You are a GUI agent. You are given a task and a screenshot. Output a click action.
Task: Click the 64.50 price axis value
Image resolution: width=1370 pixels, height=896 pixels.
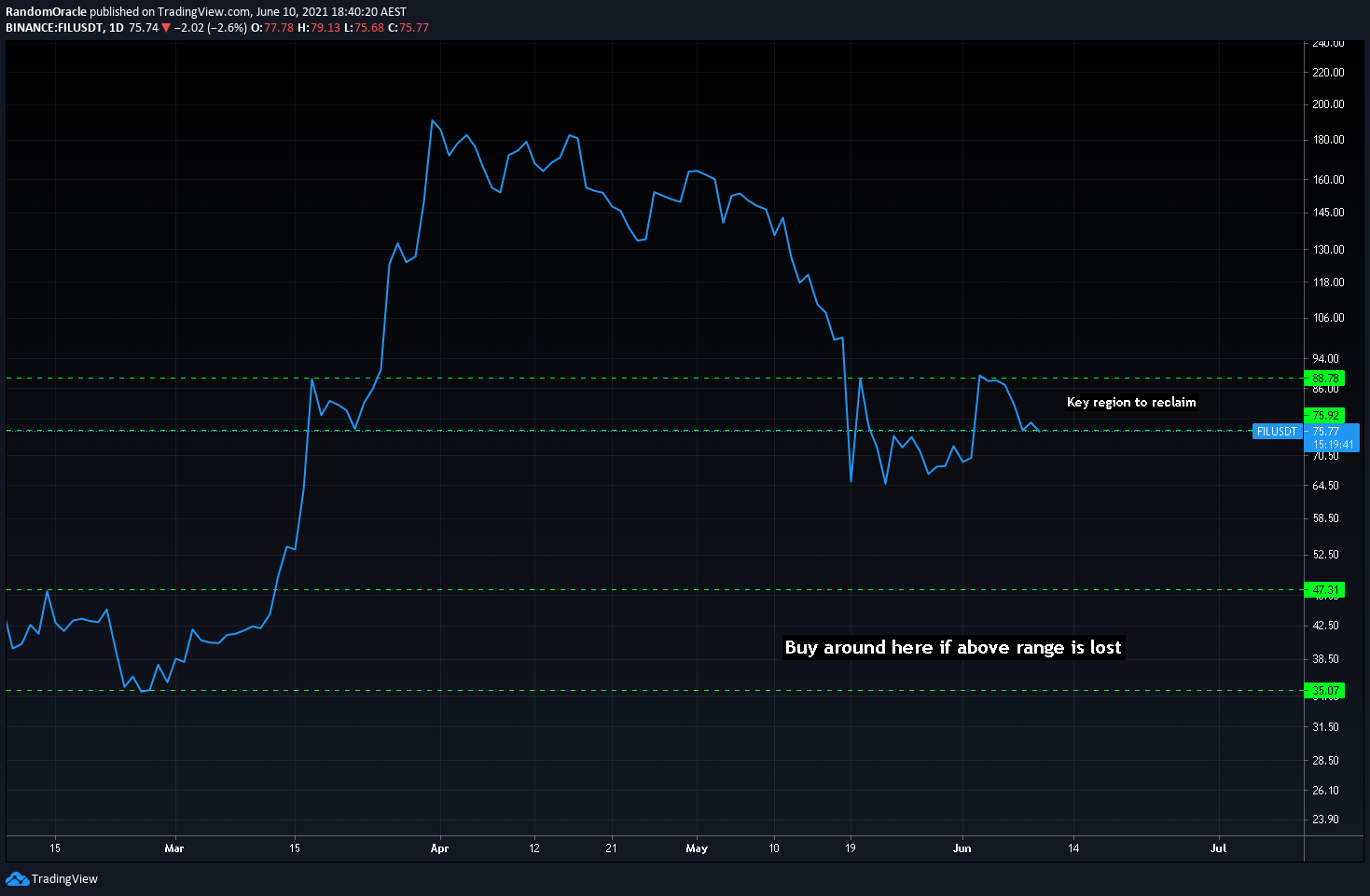[x=1325, y=486]
